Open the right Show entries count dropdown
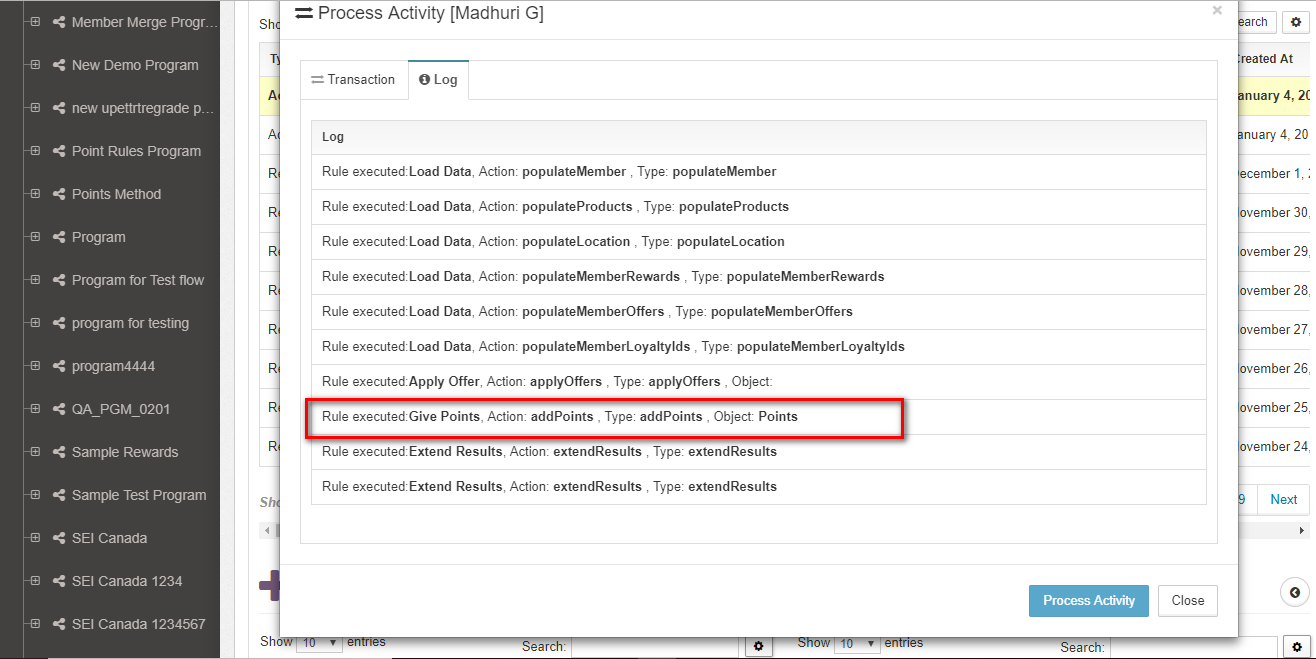The image size is (1316, 659). pyautogui.click(x=857, y=643)
